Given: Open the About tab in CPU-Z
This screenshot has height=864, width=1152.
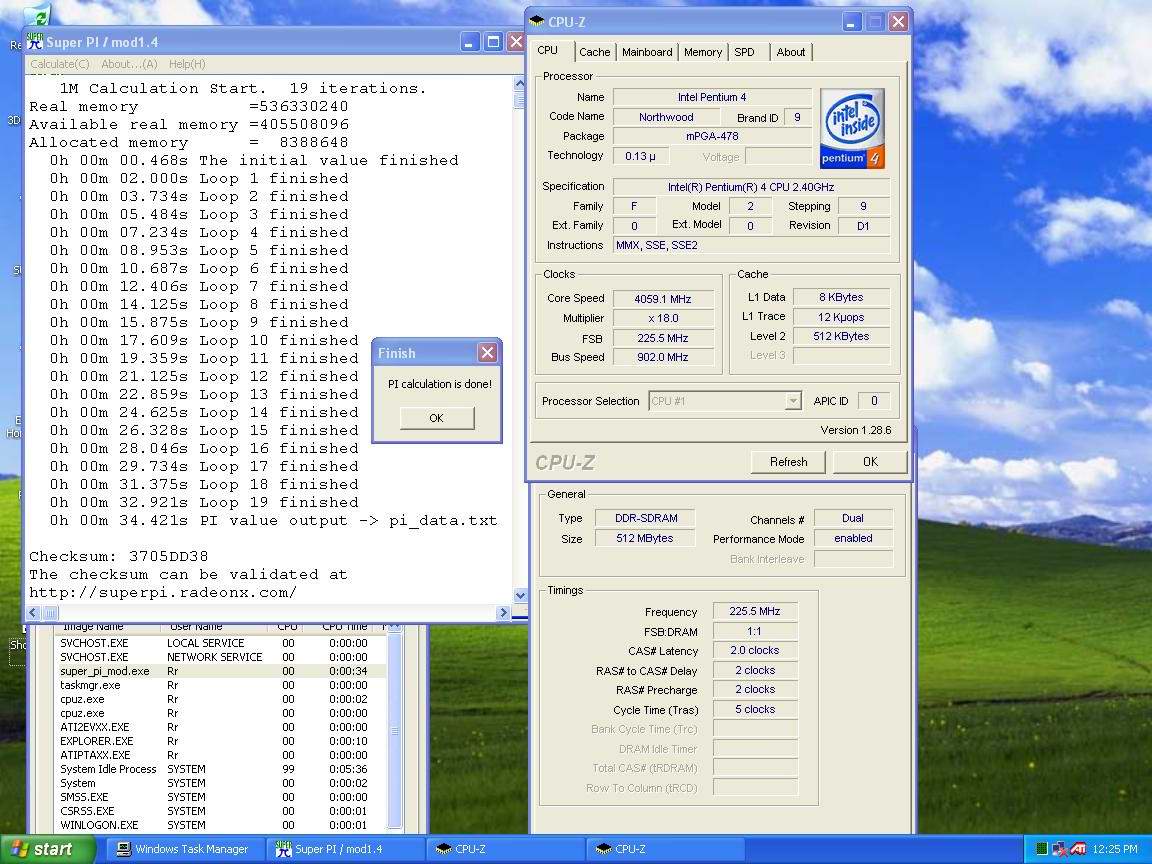Looking at the screenshot, I should coord(791,52).
